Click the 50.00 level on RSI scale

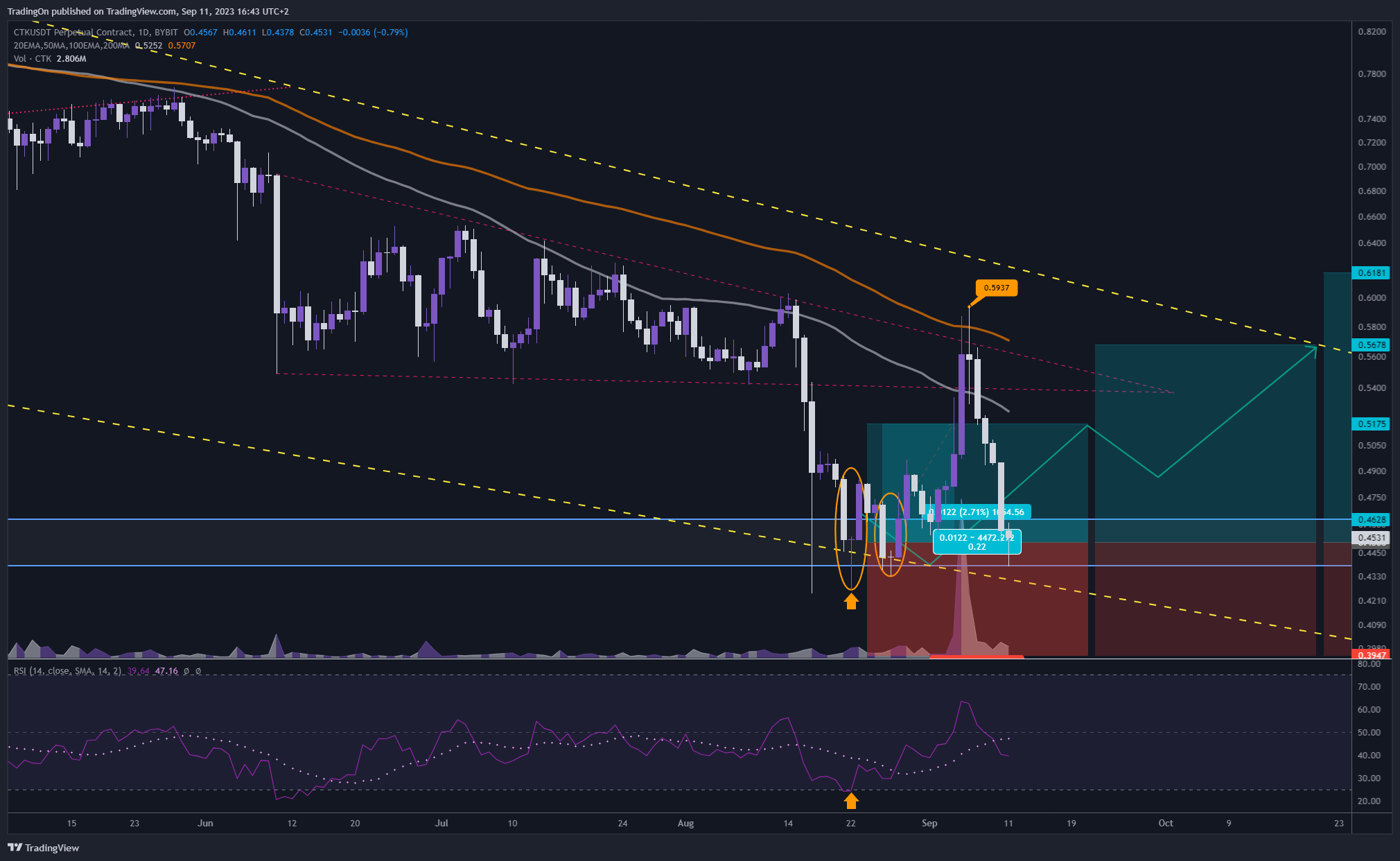click(1369, 733)
